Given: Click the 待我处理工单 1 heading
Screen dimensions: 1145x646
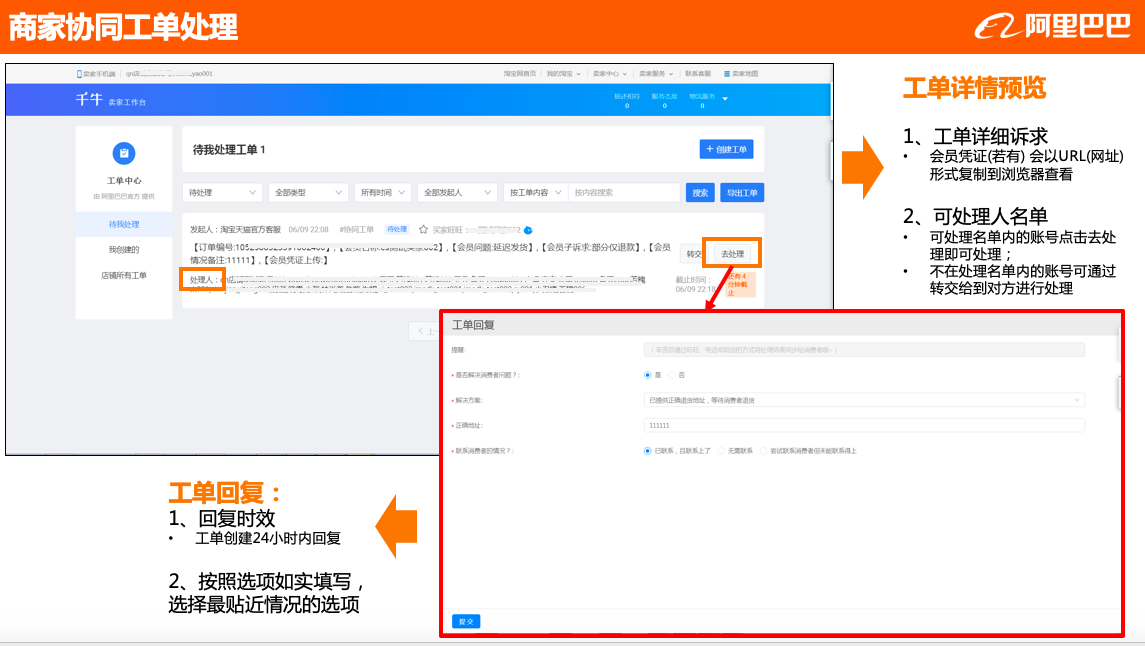Looking at the screenshot, I should coord(229,150).
